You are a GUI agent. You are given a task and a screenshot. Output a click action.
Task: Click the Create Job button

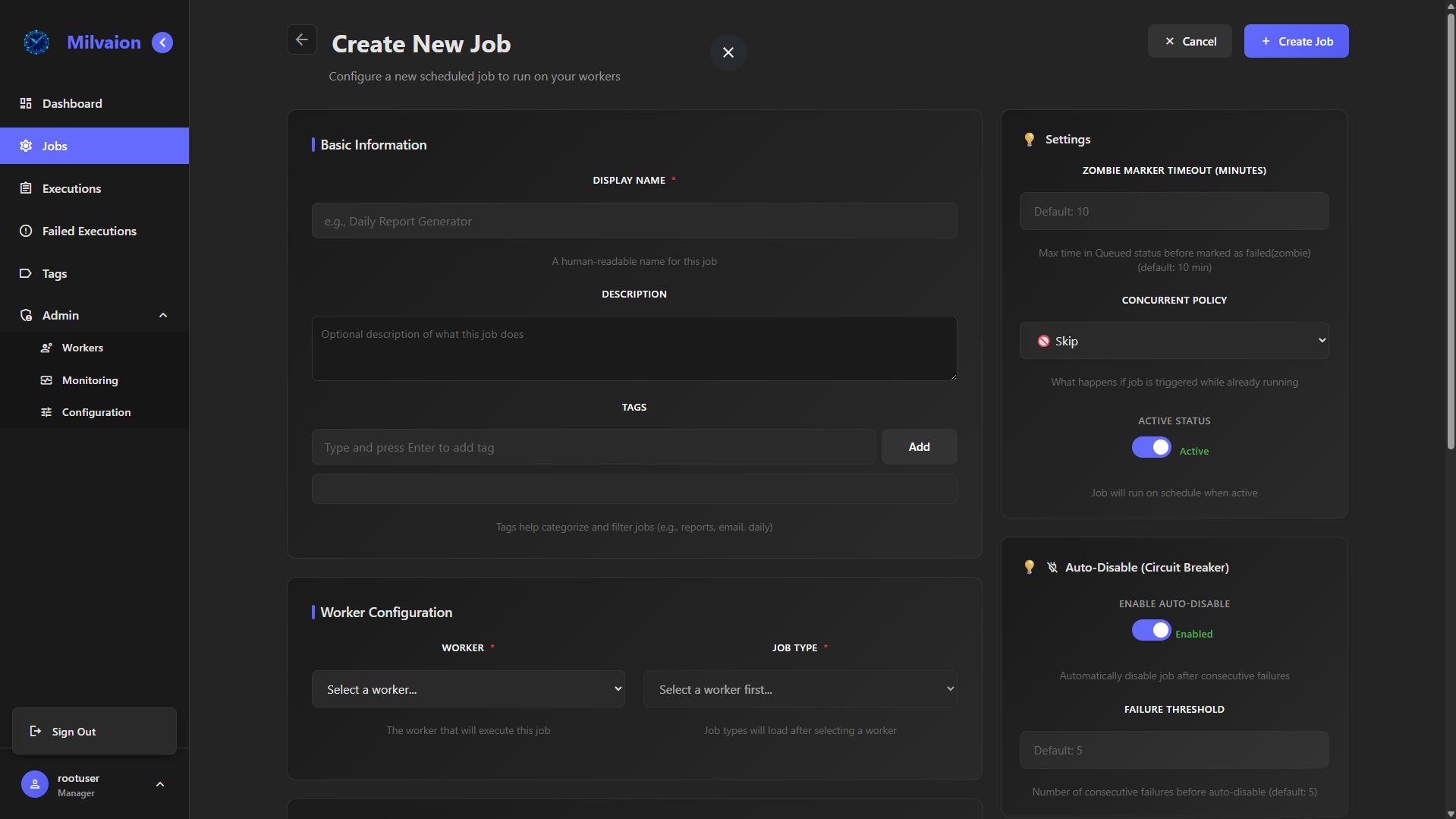point(1295,41)
